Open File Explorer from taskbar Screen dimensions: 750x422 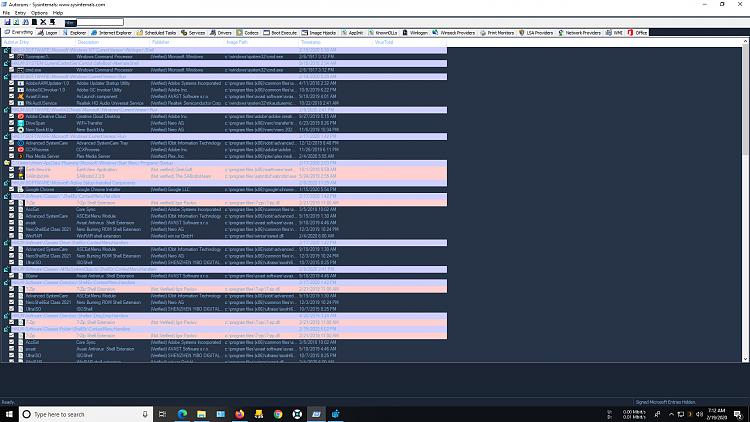[x=201, y=414]
